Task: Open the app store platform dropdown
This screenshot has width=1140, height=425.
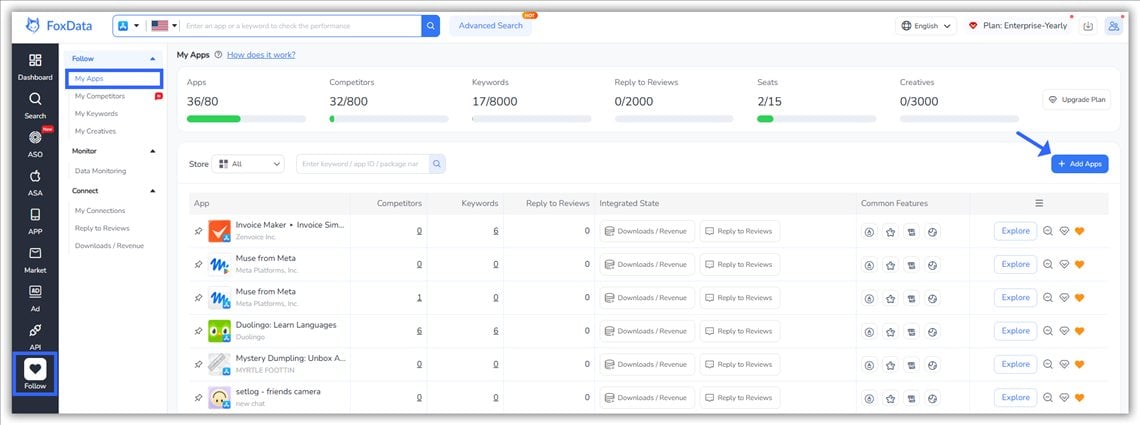Action: [129, 25]
